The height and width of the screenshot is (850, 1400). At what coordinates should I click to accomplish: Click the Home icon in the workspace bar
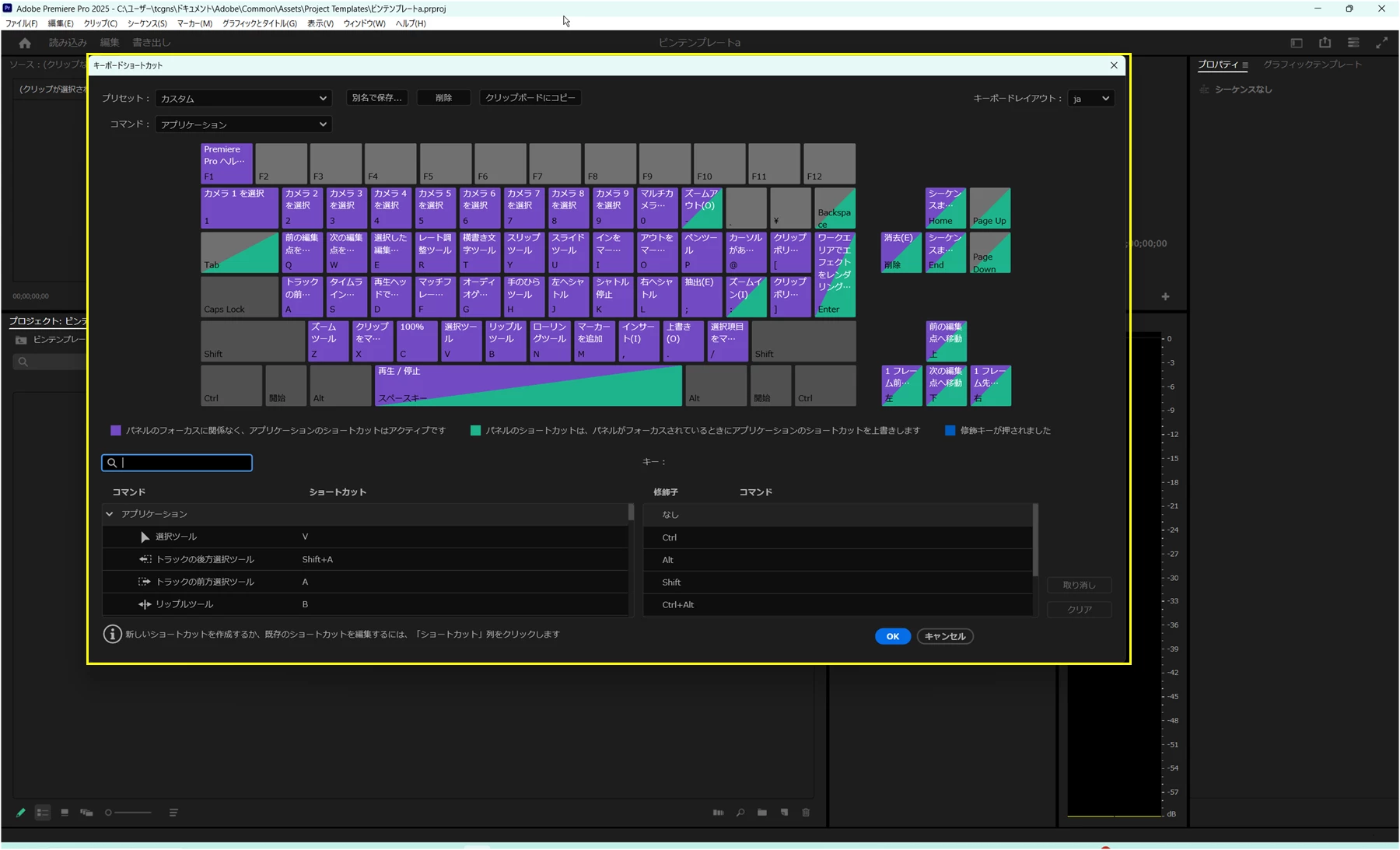click(x=25, y=43)
